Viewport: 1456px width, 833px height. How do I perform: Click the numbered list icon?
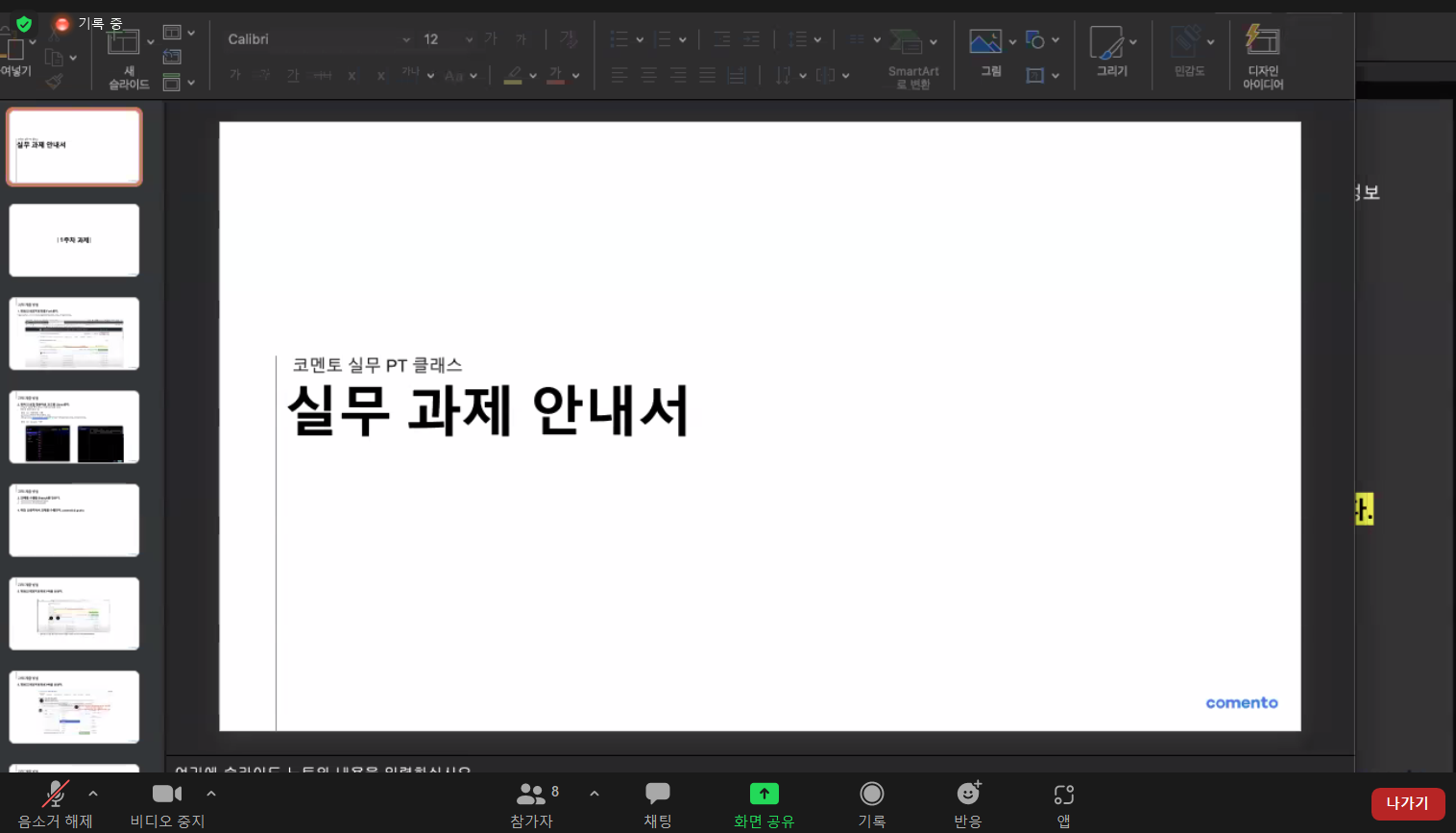[663, 39]
